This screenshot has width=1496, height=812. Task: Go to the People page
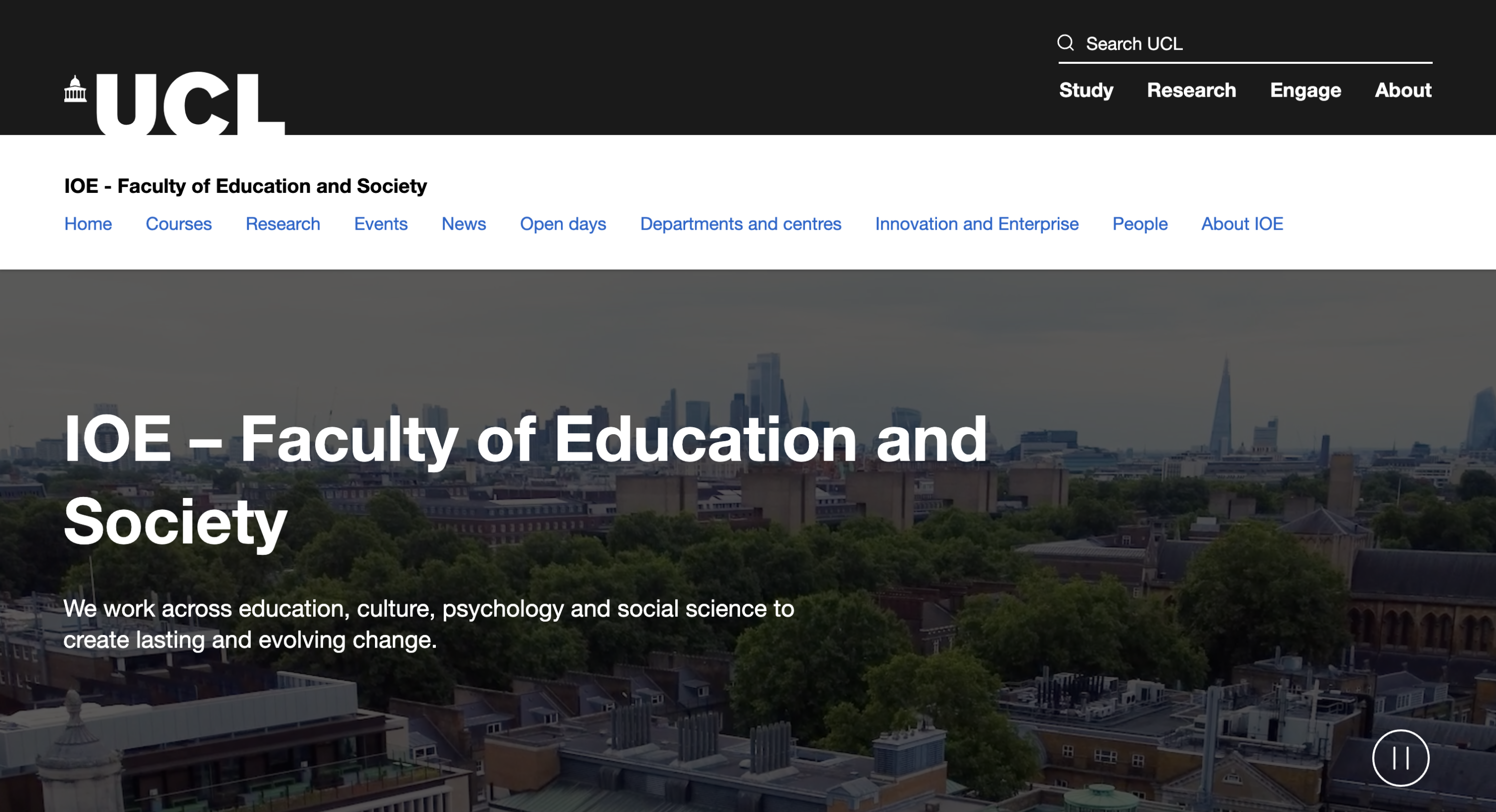coord(1139,224)
